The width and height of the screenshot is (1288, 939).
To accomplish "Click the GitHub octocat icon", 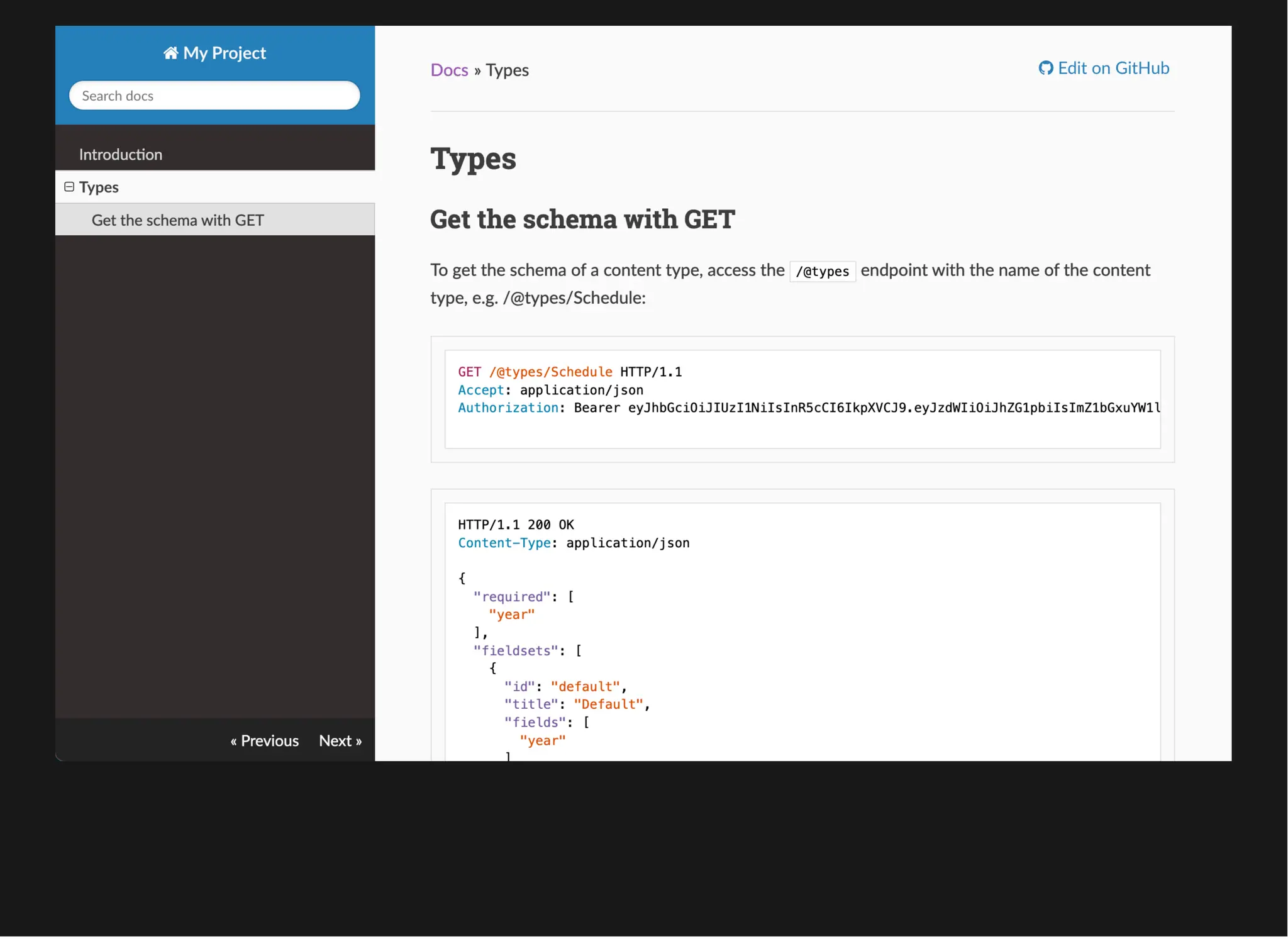I will pos(1045,68).
